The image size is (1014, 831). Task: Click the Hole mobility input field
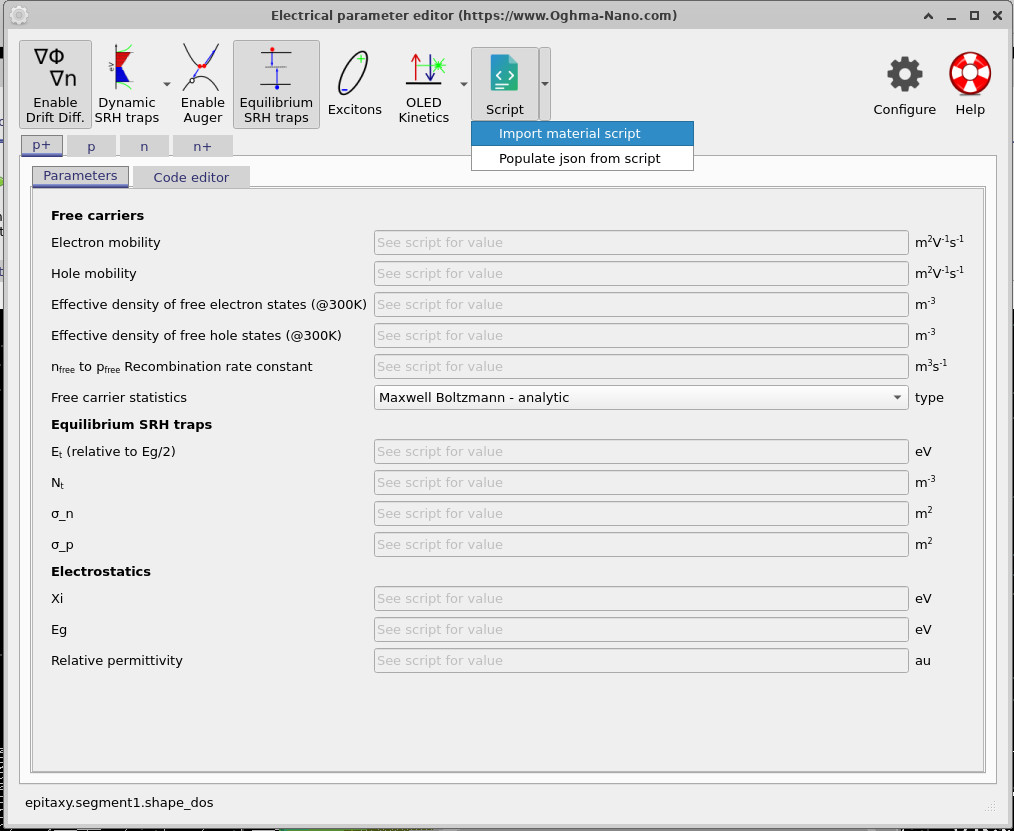641,274
